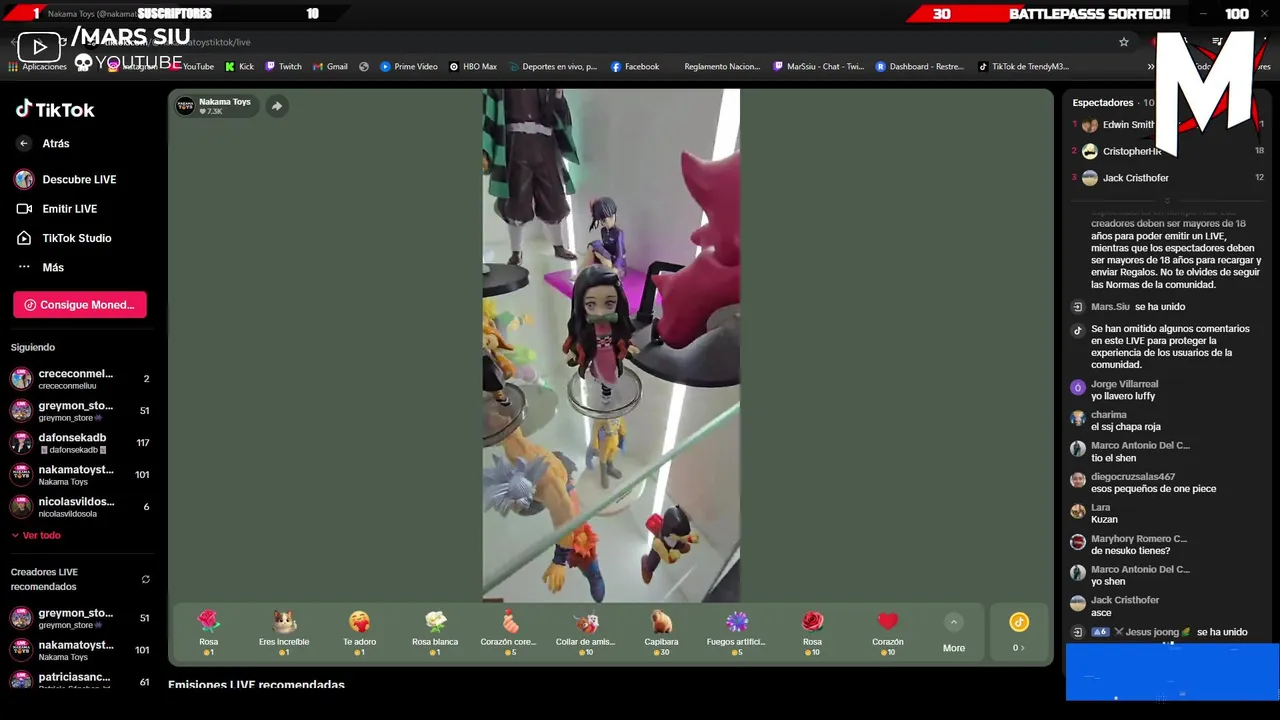Send the Te adoro gift

[359, 632]
